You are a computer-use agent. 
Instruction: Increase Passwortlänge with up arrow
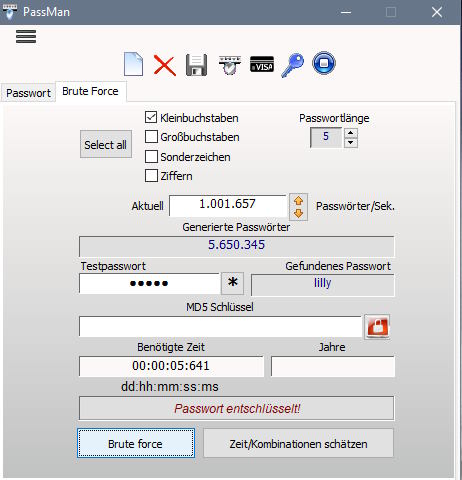coord(350,133)
